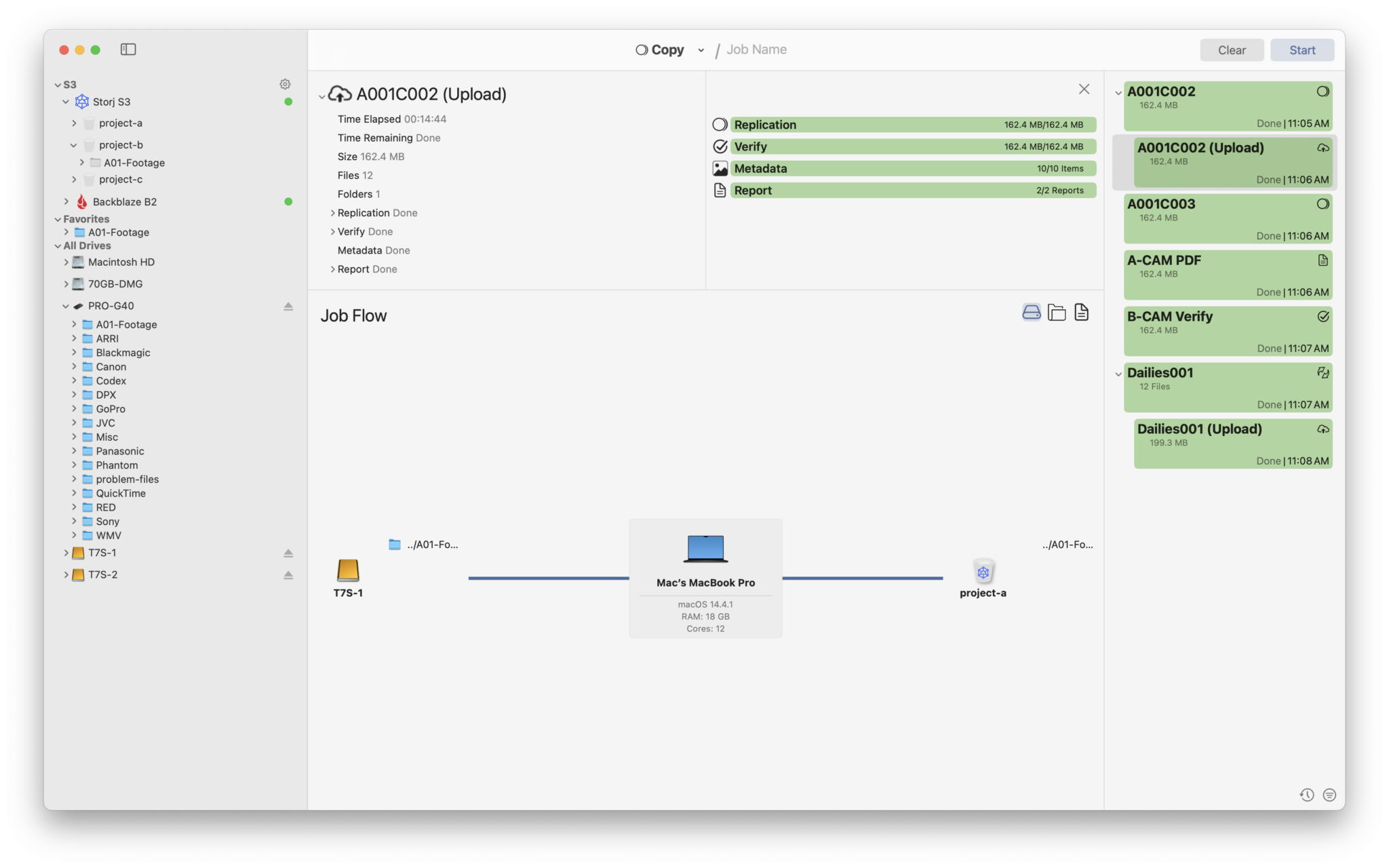Viewport: 1389px width, 868px height.
Task: Expand the Backblaze B2 connection
Action: point(66,201)
